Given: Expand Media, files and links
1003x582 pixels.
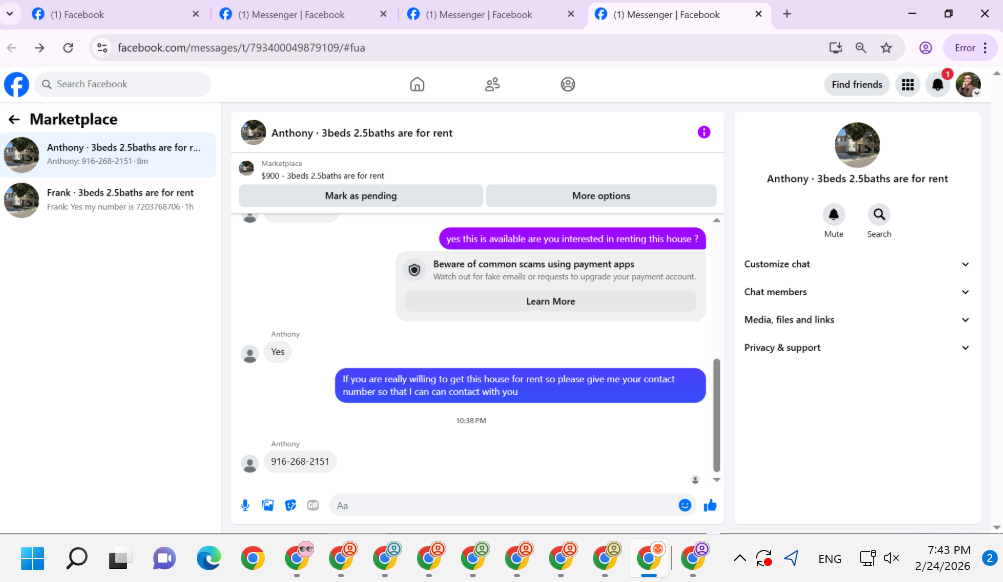Looking at the screenshot, I should (857, 320).
